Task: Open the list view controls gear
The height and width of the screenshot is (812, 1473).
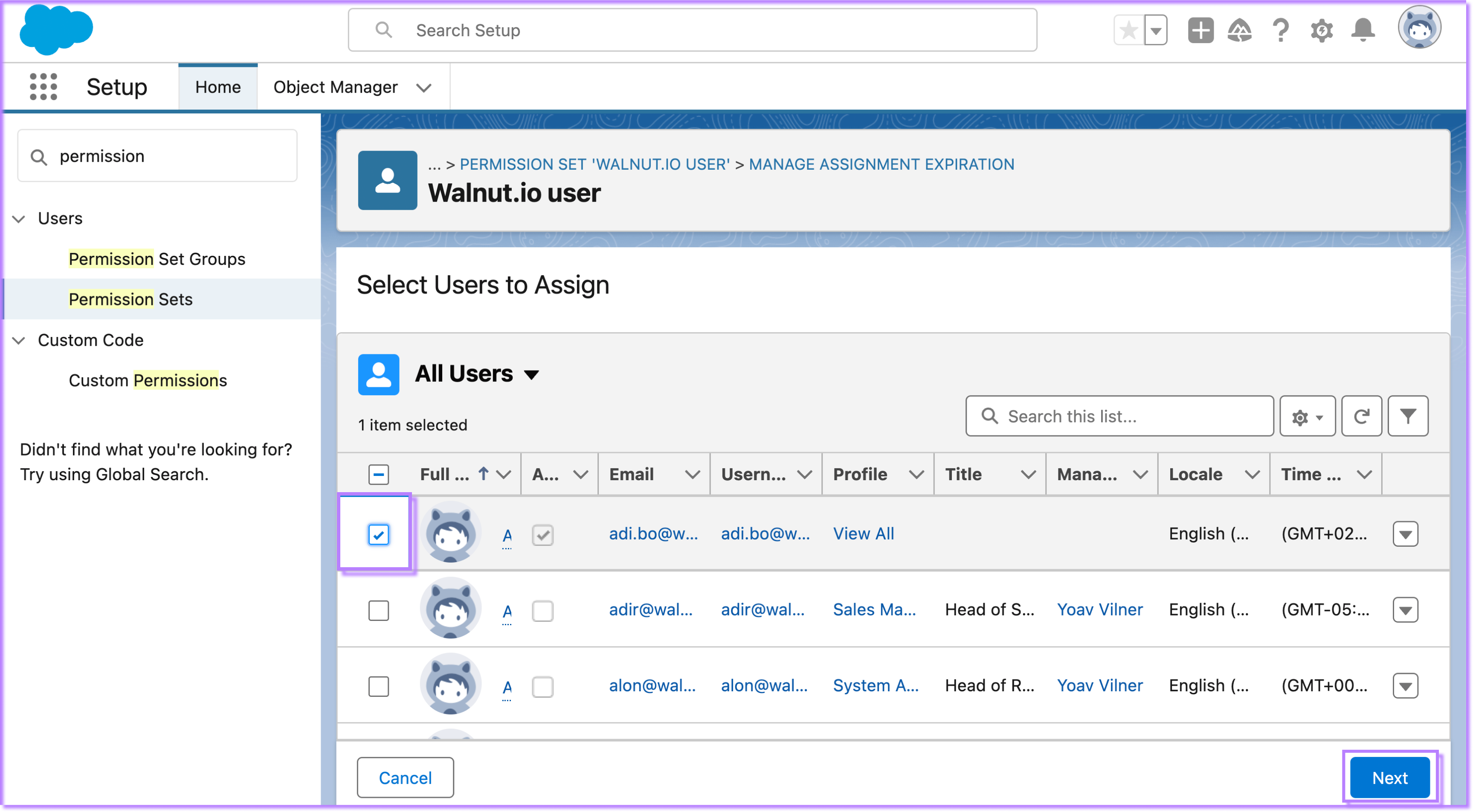Action: point(1307,416)
